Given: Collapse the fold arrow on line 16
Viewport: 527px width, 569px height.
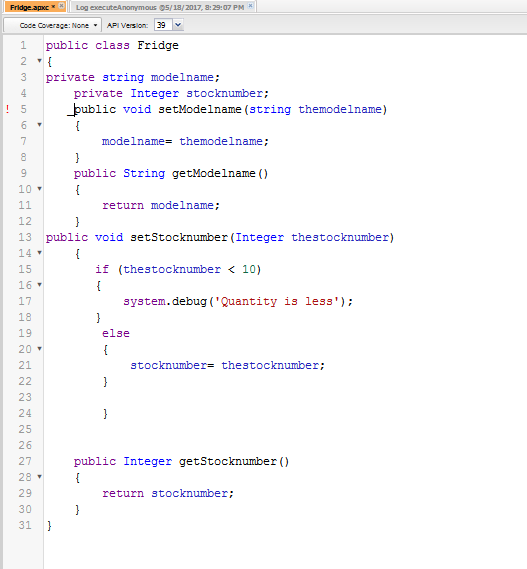Looking at the screenshot, I should coord(40,285).
